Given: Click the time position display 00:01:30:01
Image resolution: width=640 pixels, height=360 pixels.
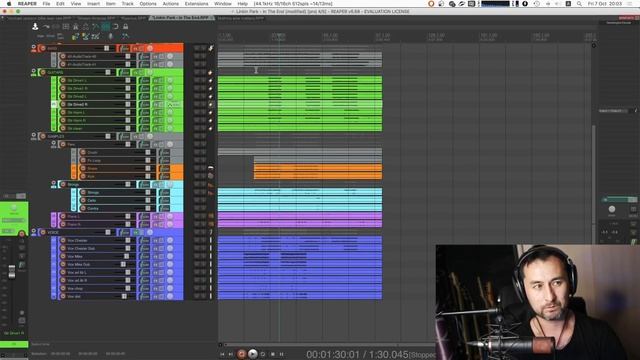Looking at the screenshot, I should [333, 354].
